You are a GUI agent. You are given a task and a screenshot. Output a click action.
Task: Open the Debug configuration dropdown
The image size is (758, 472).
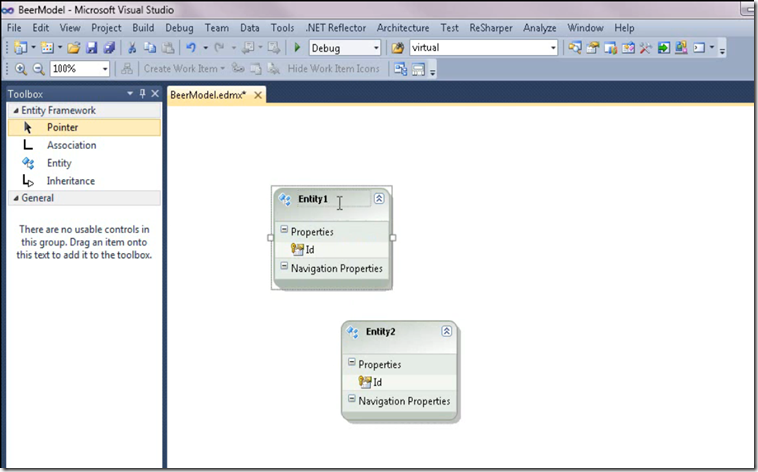click(x=376, y=48)
